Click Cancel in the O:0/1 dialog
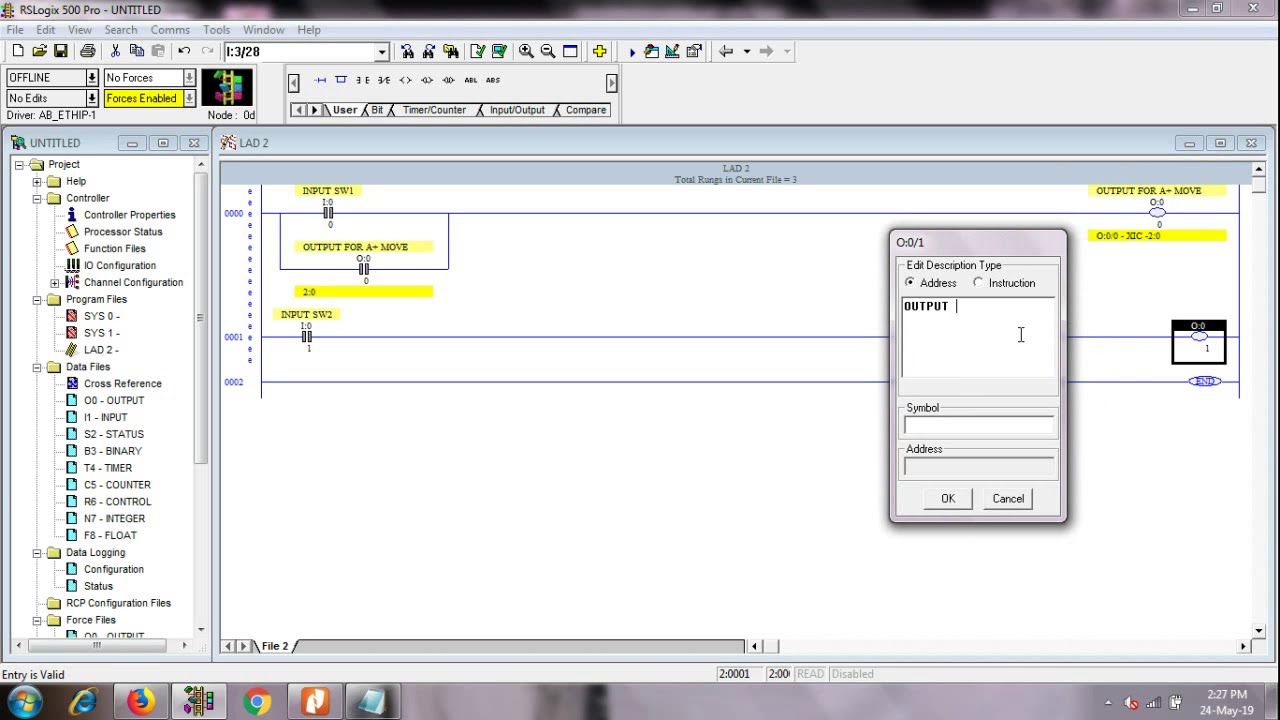 tap(1008, 498)
